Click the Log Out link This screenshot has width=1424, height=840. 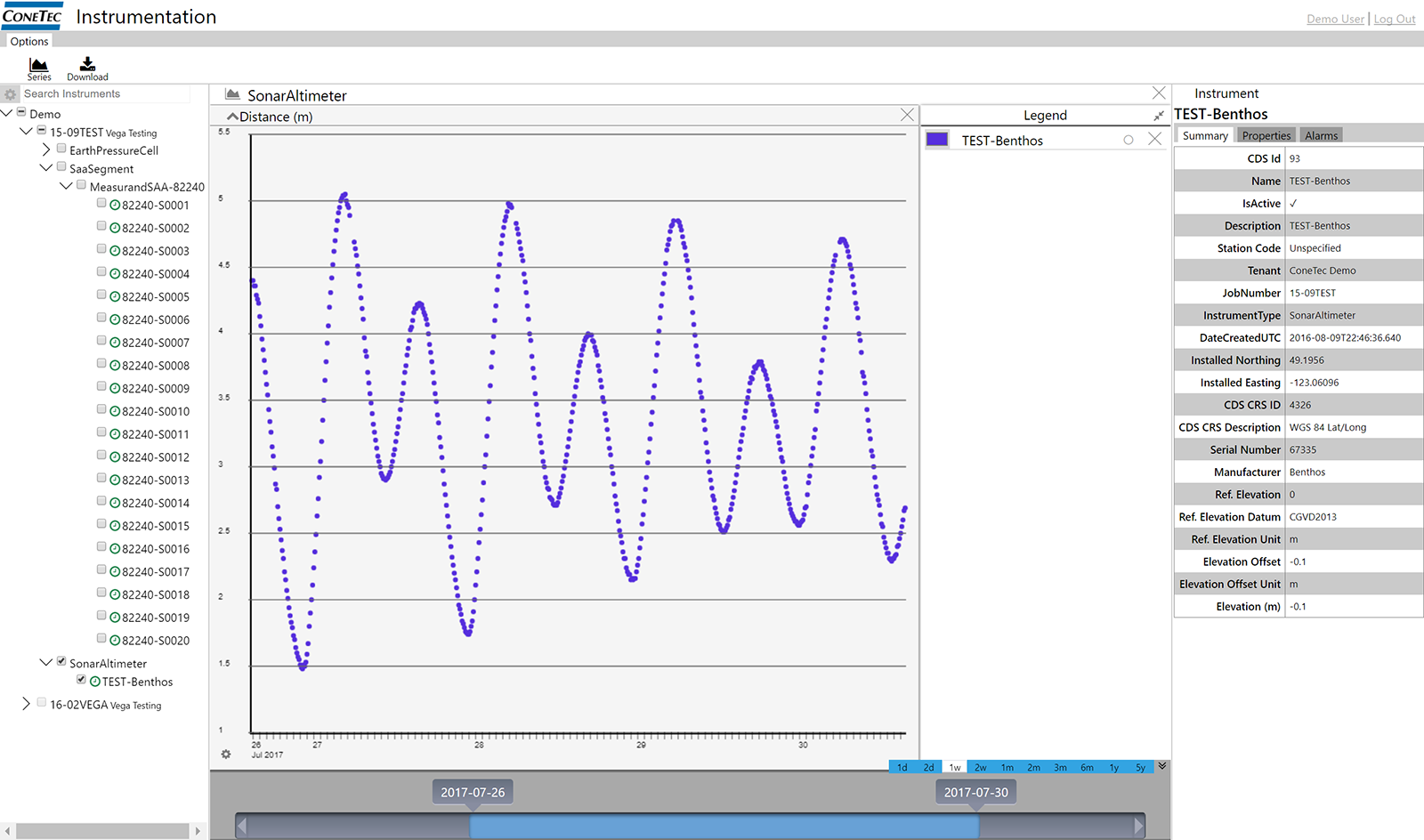click(x=1394, y=19)
